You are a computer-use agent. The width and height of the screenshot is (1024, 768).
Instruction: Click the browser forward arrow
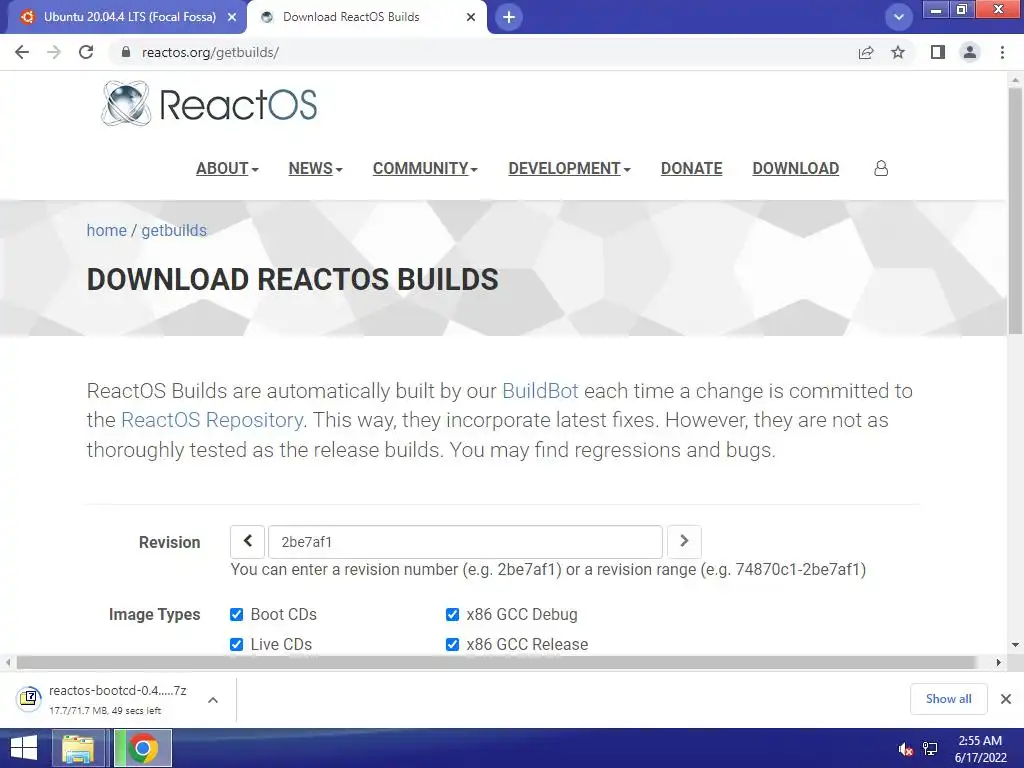coord(54,52)
